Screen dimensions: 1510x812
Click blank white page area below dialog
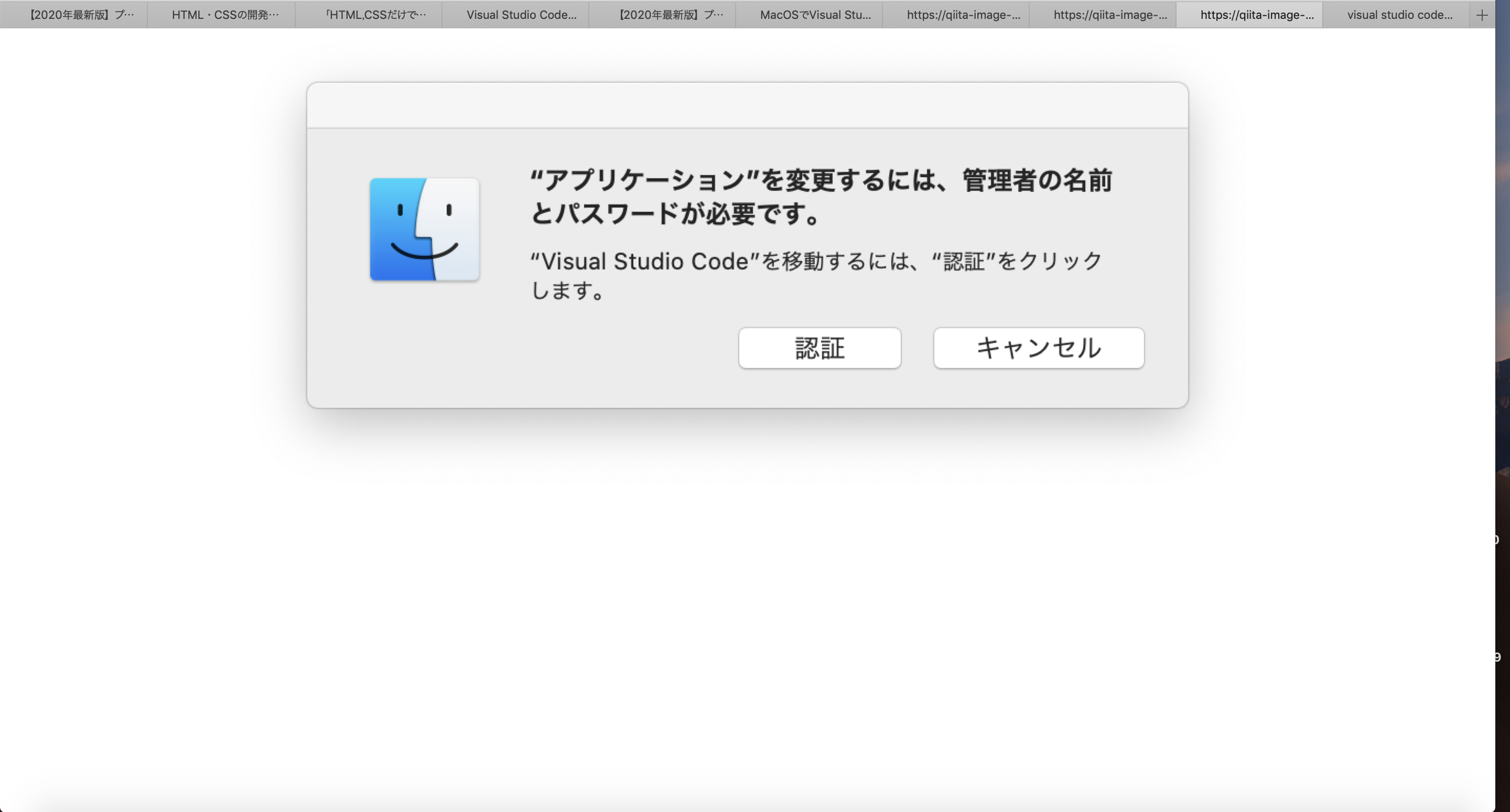(747, 586)
